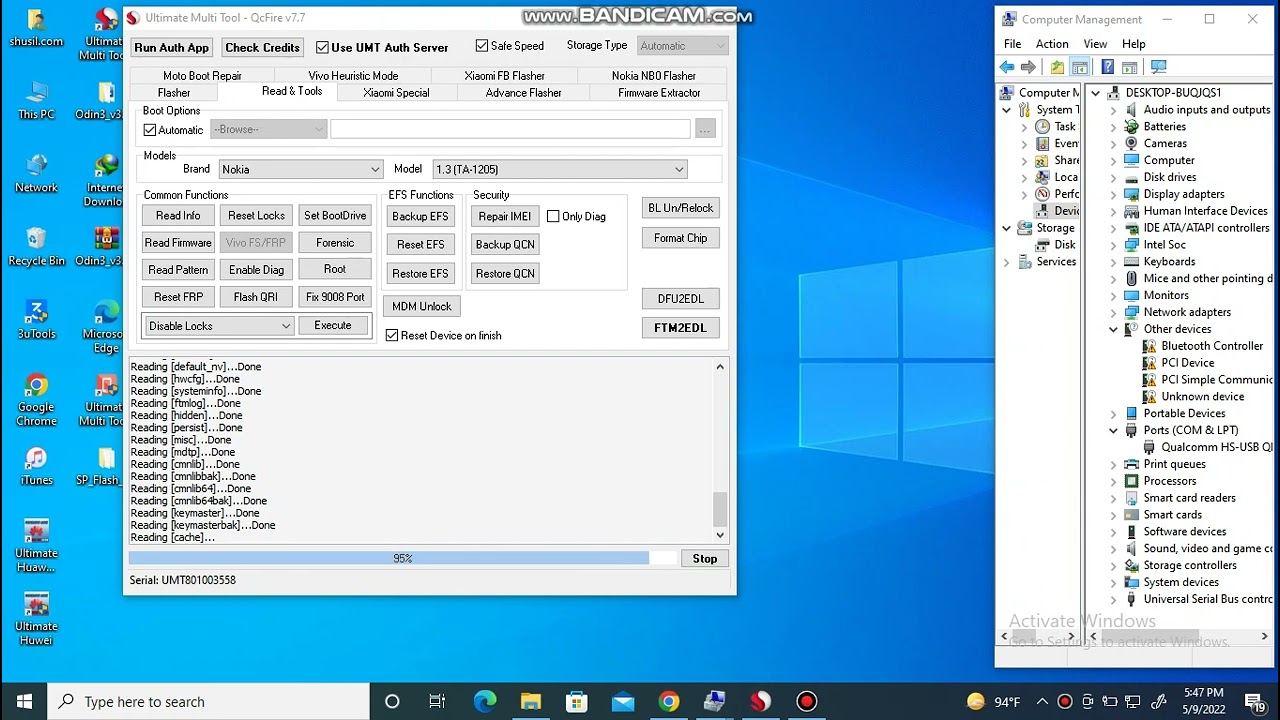Image resolution: width=1280 pixels, height=720 pixels.
Task: Click Execute button next to Disable Locks
Action: tap(333, 326)
